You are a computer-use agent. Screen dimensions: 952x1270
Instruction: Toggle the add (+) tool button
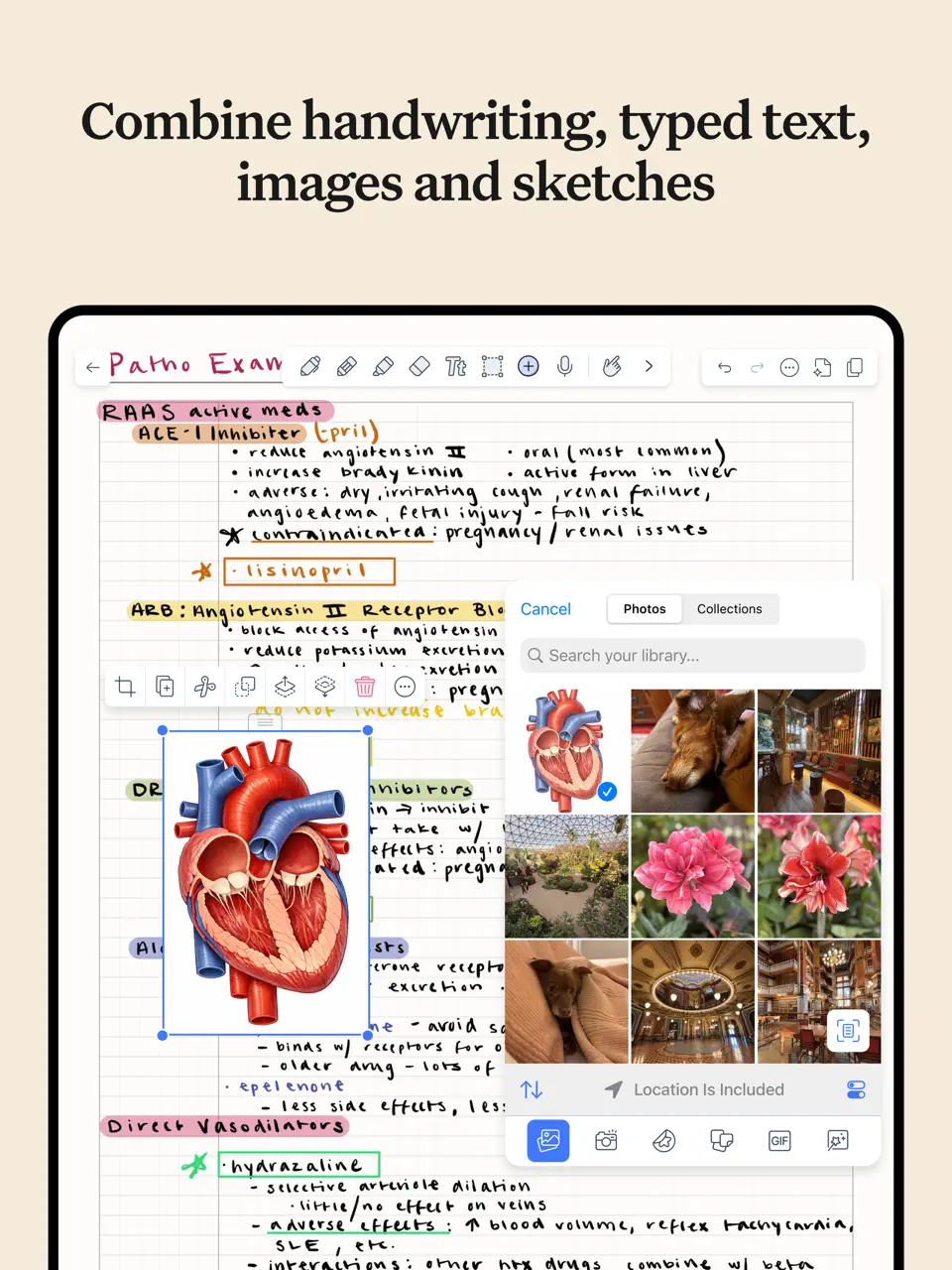(529, 367)
